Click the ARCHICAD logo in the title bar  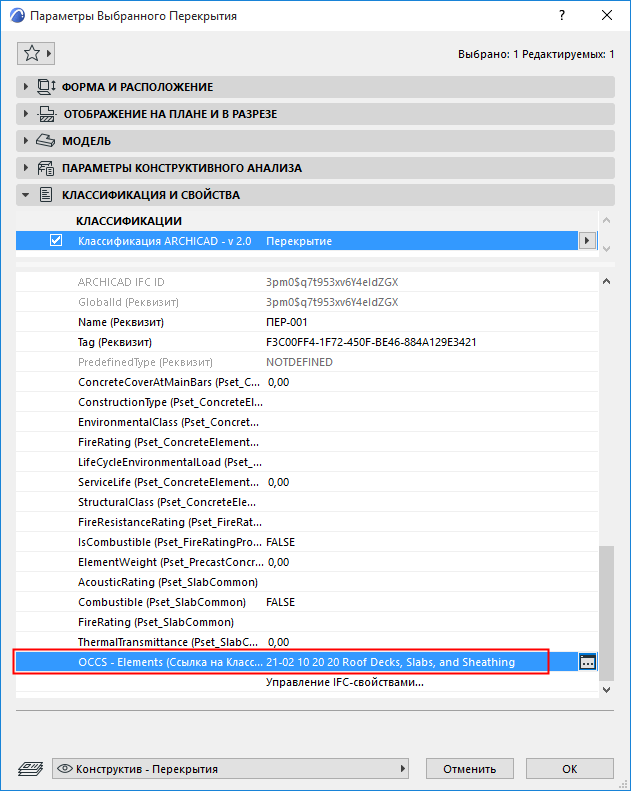coord(17,16)
